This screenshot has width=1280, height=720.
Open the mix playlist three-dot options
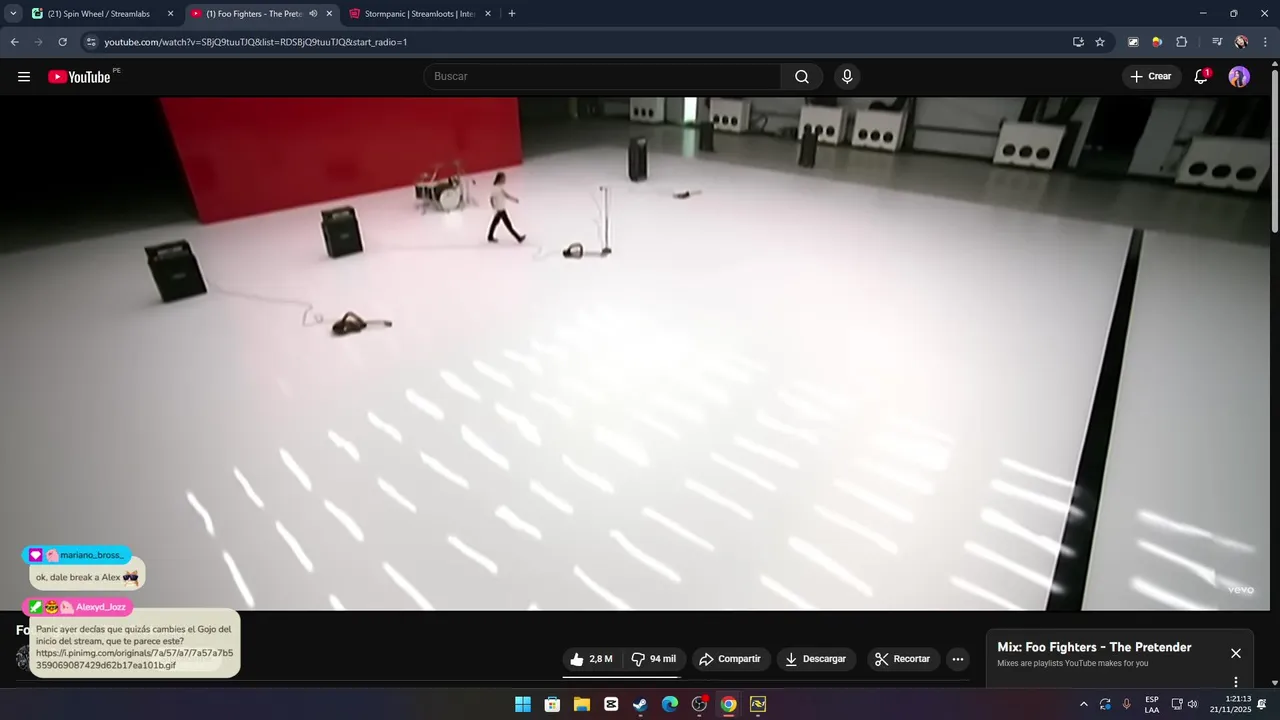(1235, 682)
